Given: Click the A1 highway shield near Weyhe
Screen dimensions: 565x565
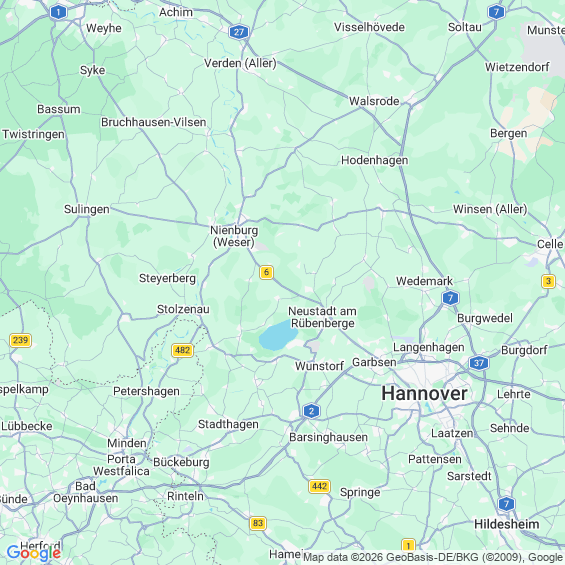Looking at the screenshot, I should pos(58,13).
